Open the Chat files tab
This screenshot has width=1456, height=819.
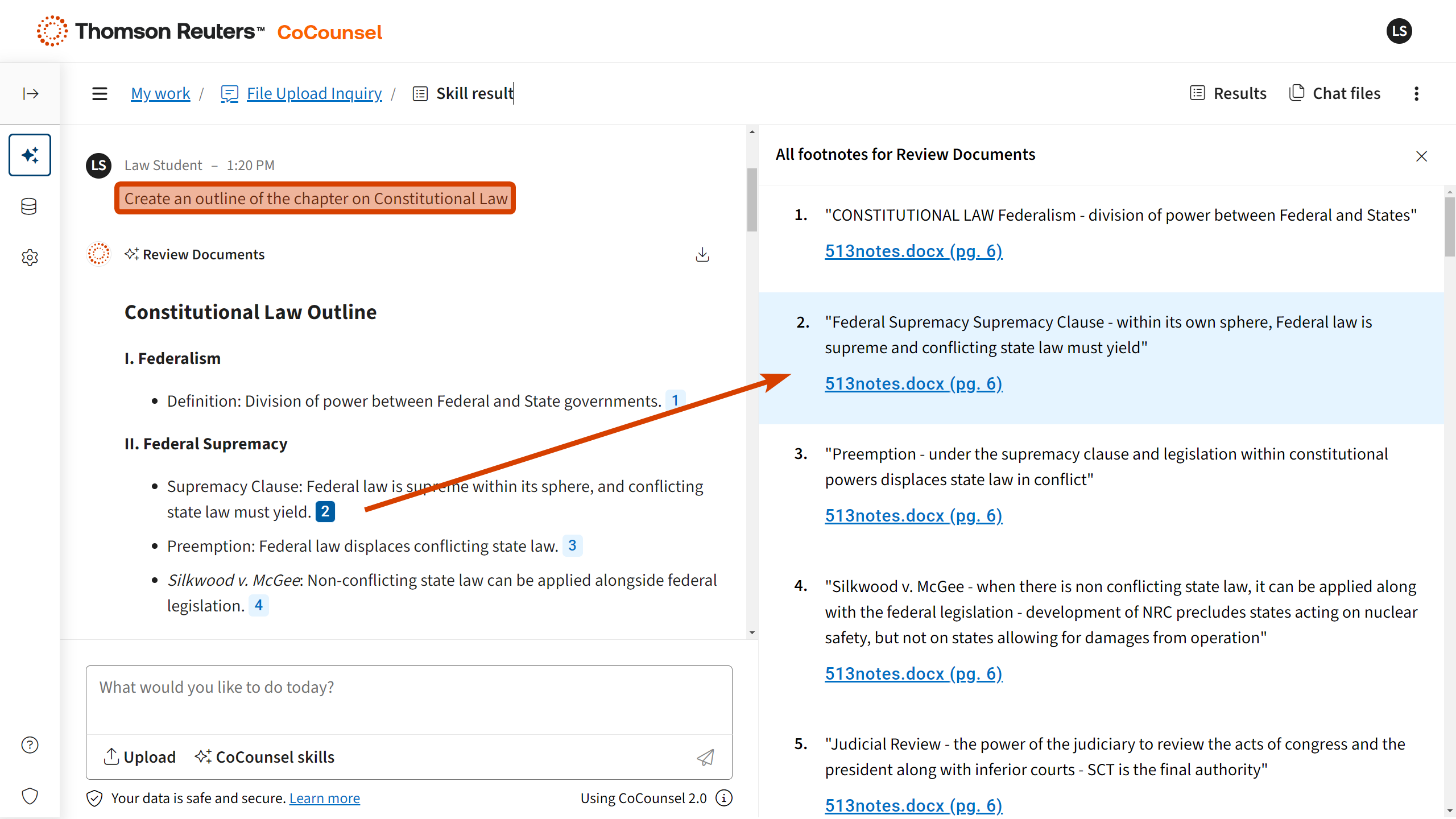pos(1335,93)
